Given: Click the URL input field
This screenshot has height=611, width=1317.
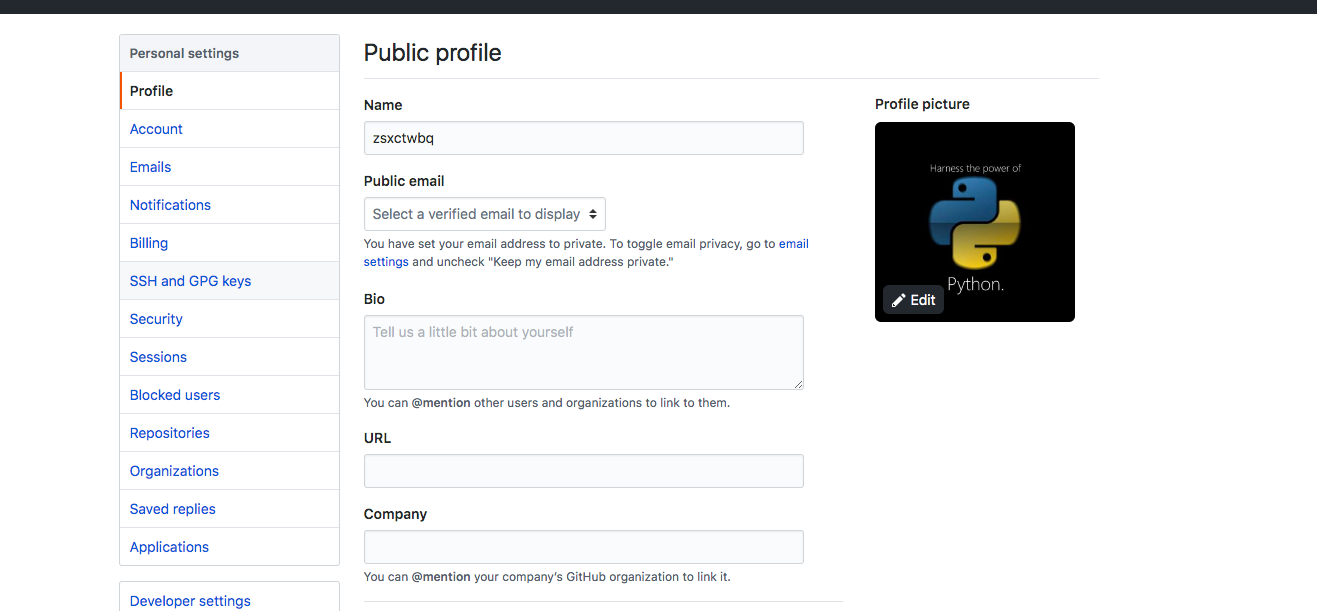Looking at the screenshot, I should (584, 471).
